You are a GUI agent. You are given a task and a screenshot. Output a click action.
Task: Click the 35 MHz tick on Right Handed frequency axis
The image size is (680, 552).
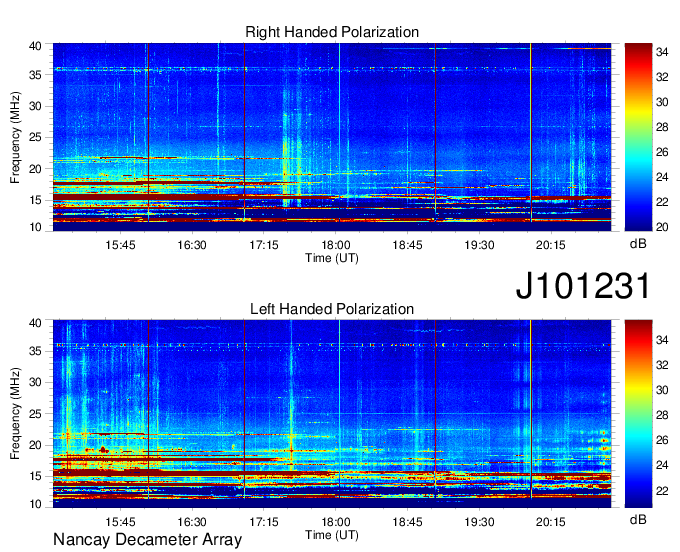point(35,75)
